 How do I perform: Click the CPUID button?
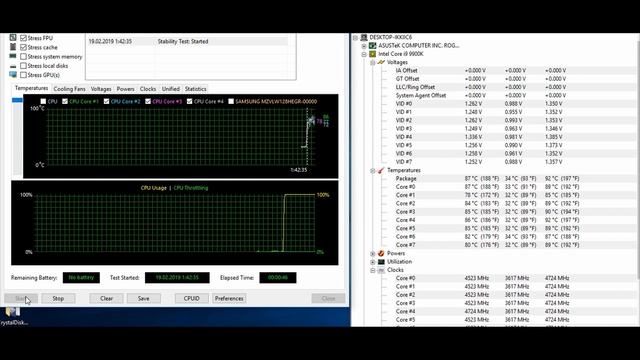pos(191,298)
